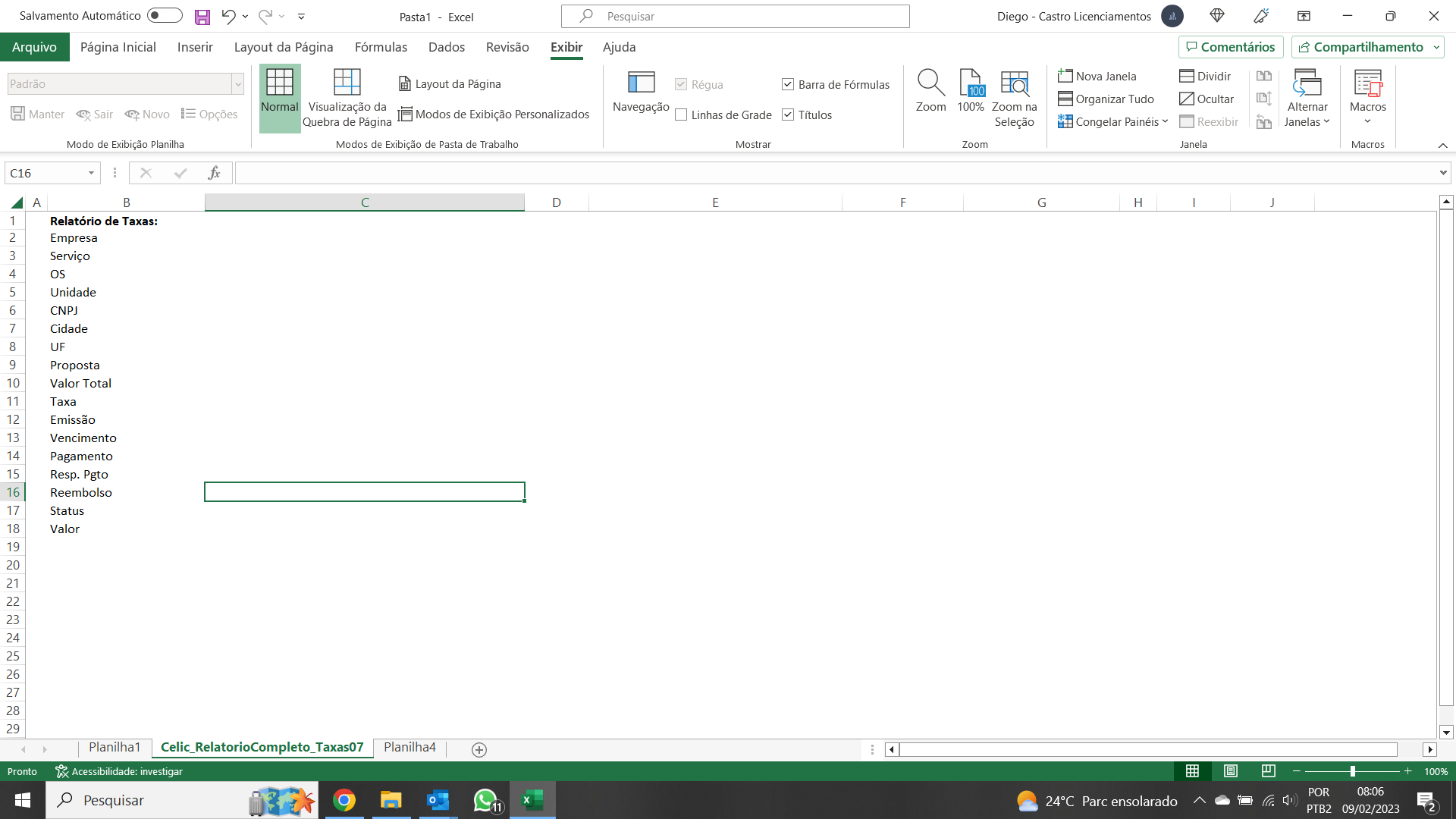Switch to Page Layout view in status bar

tap(1231, 771)
